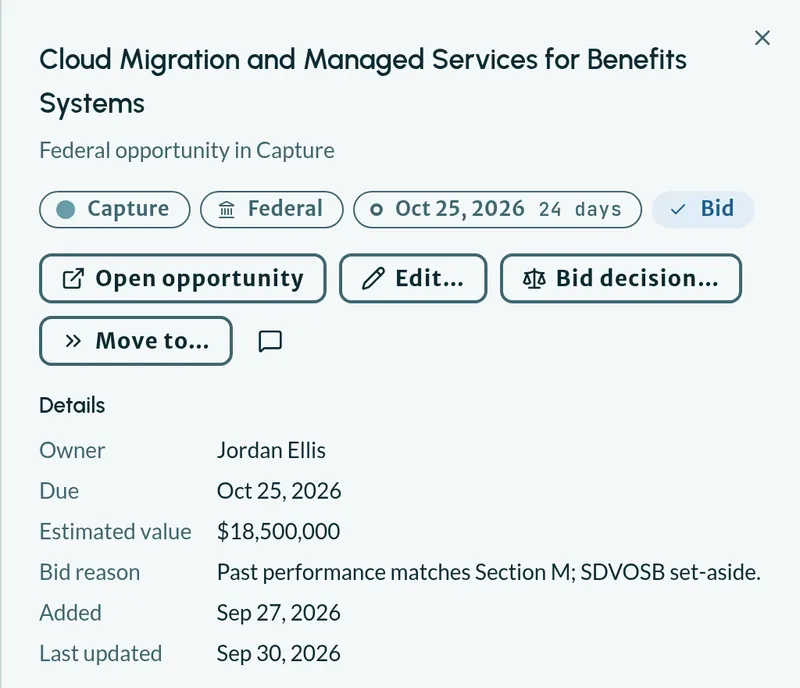This screenshot has height=688, width=800.
Task: Open the Move to... stage menu
Action: point(136,341)
